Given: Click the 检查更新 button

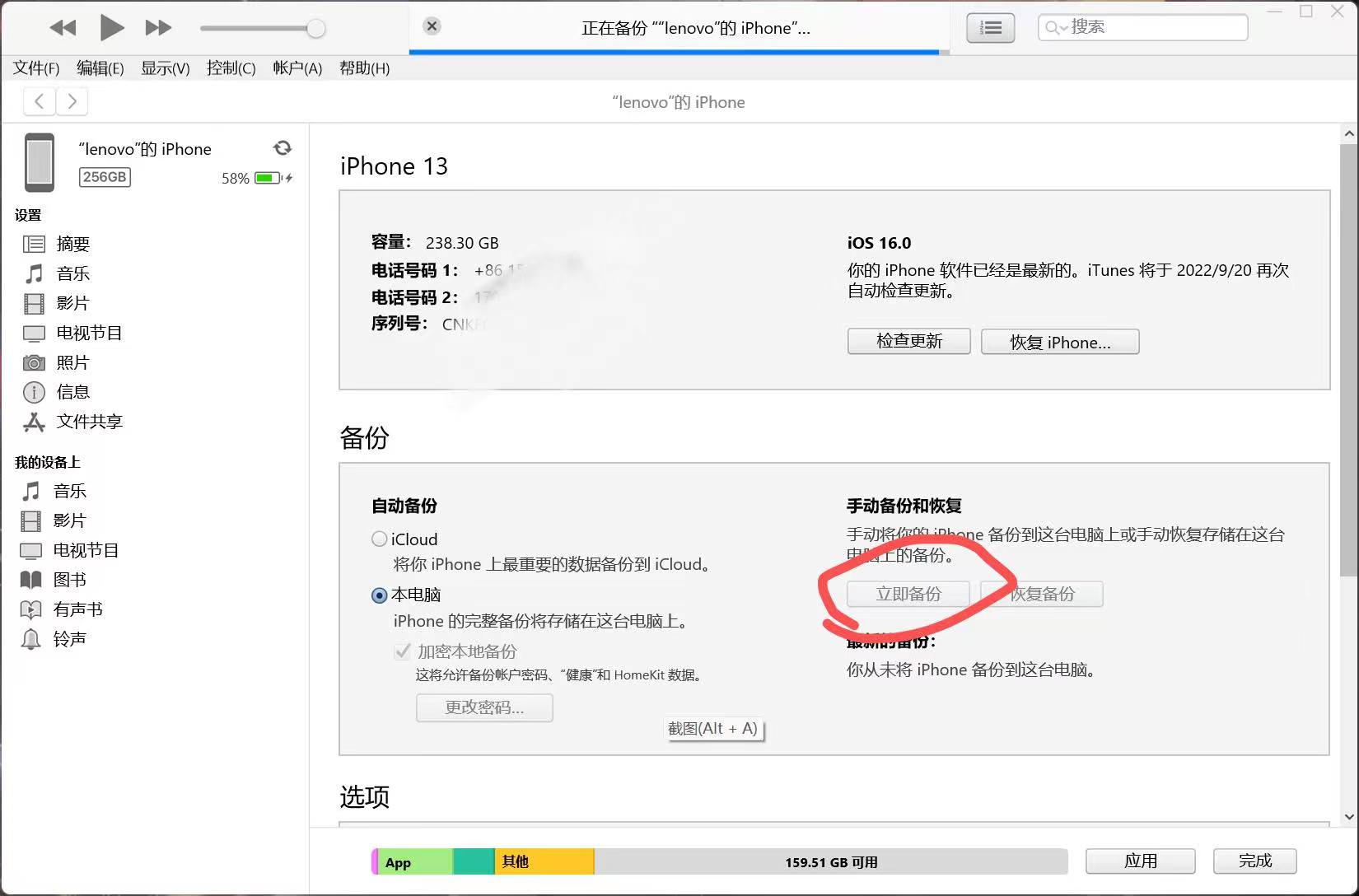Looking at the screenshot, I should tap(908, 342).
